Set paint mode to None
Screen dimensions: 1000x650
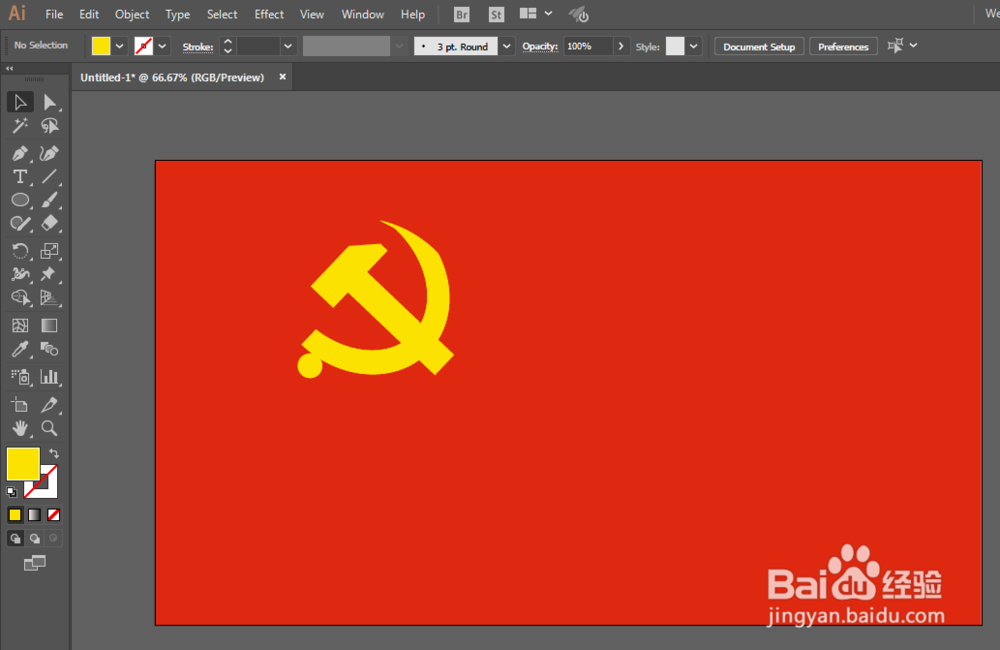[54, 515]
